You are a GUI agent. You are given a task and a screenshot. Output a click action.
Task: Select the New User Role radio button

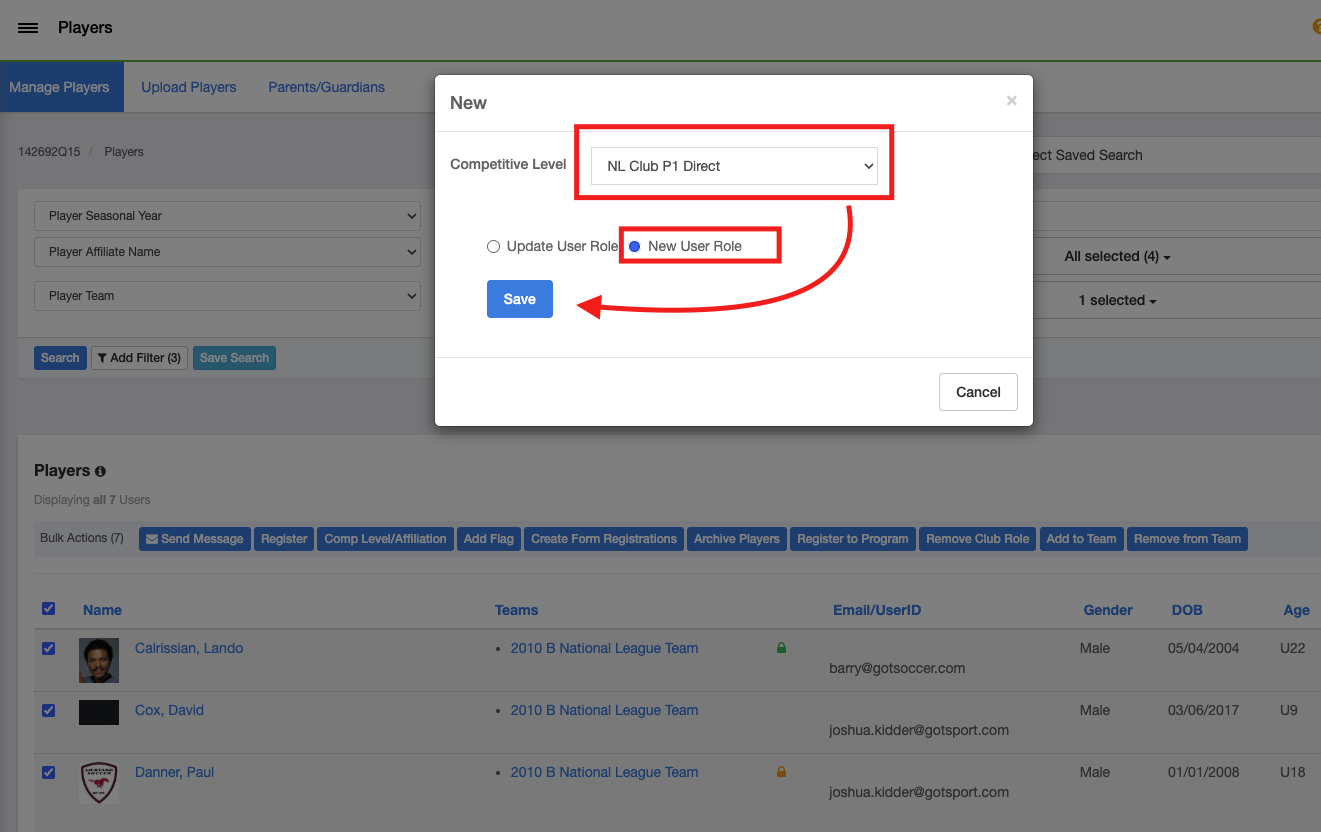(x=634, y=246)
